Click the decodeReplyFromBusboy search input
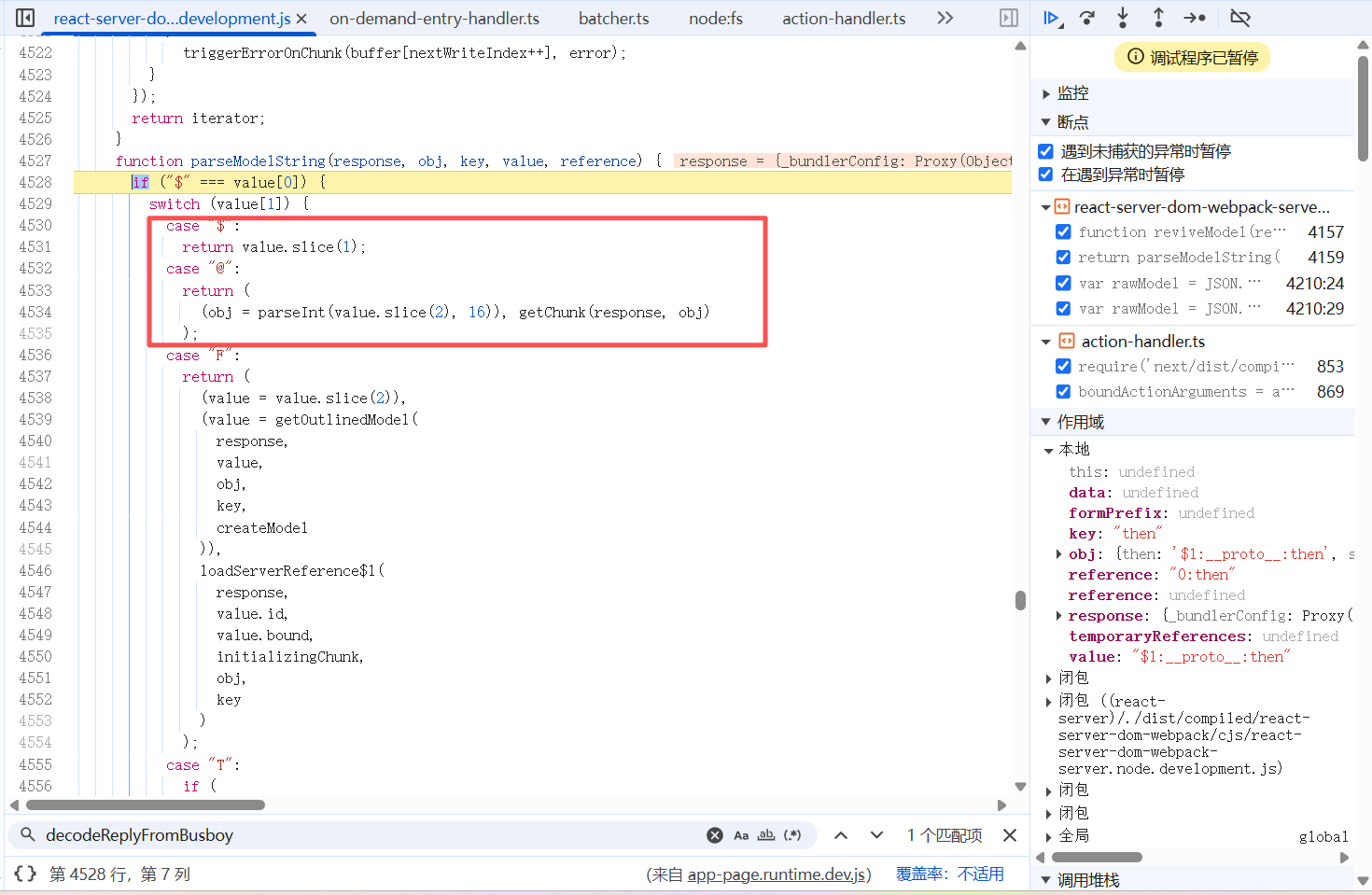This screenshot has width=1372, height=895. point(364,835)
